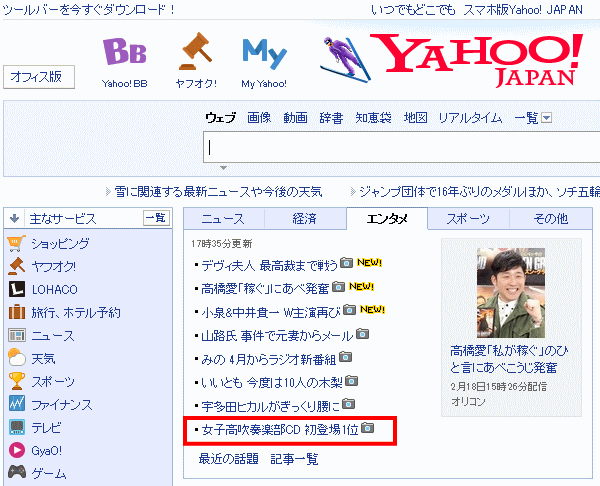Select the ウェブ search tab
Viewport: 600px width, 486px height.
[x=220, y=117]
